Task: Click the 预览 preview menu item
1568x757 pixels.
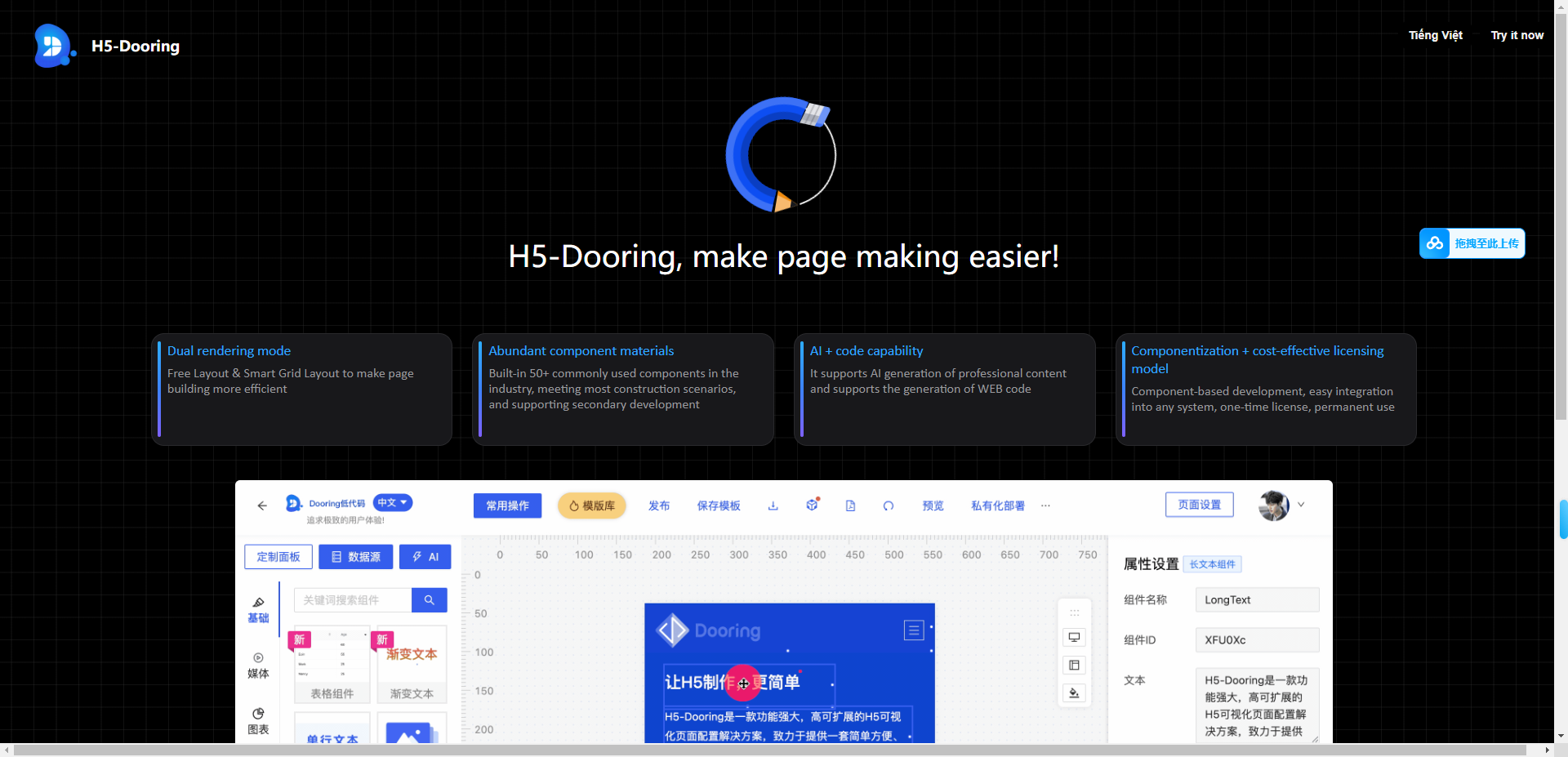Action: [933, 505]
